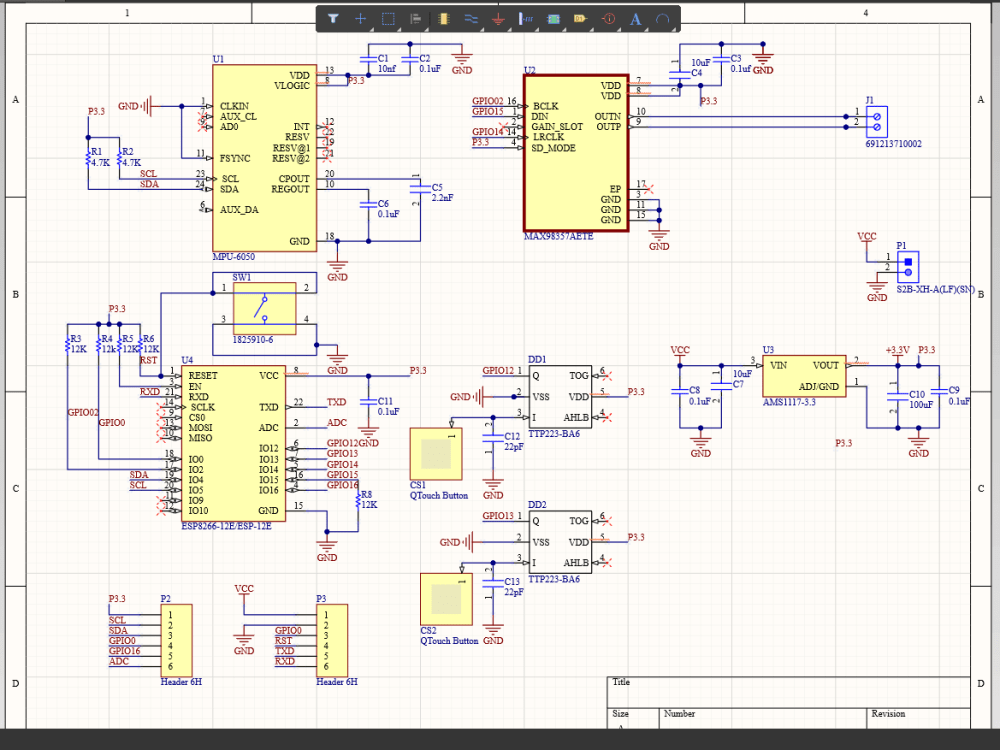Click the GPIO13 net label at DD2
This screenshot has height=750, width=1000.
click(498, 516)
